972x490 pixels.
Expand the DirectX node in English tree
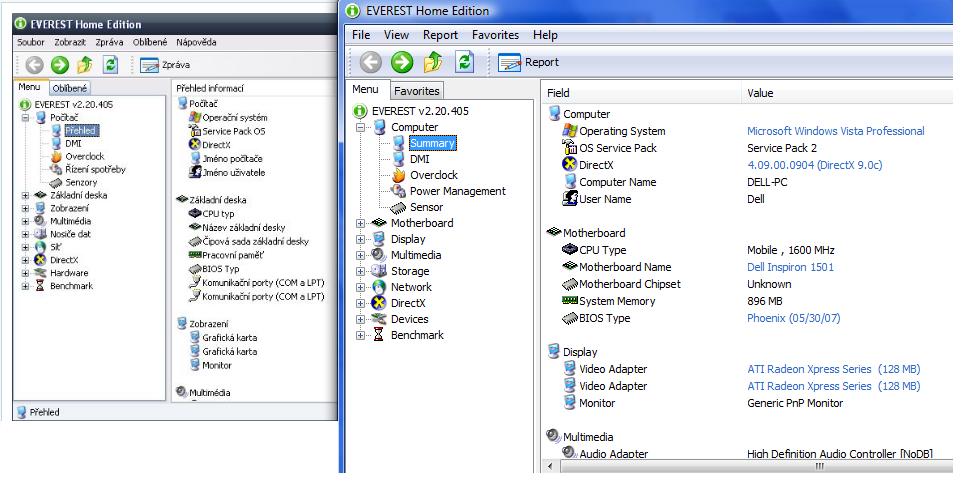point(360,303)
